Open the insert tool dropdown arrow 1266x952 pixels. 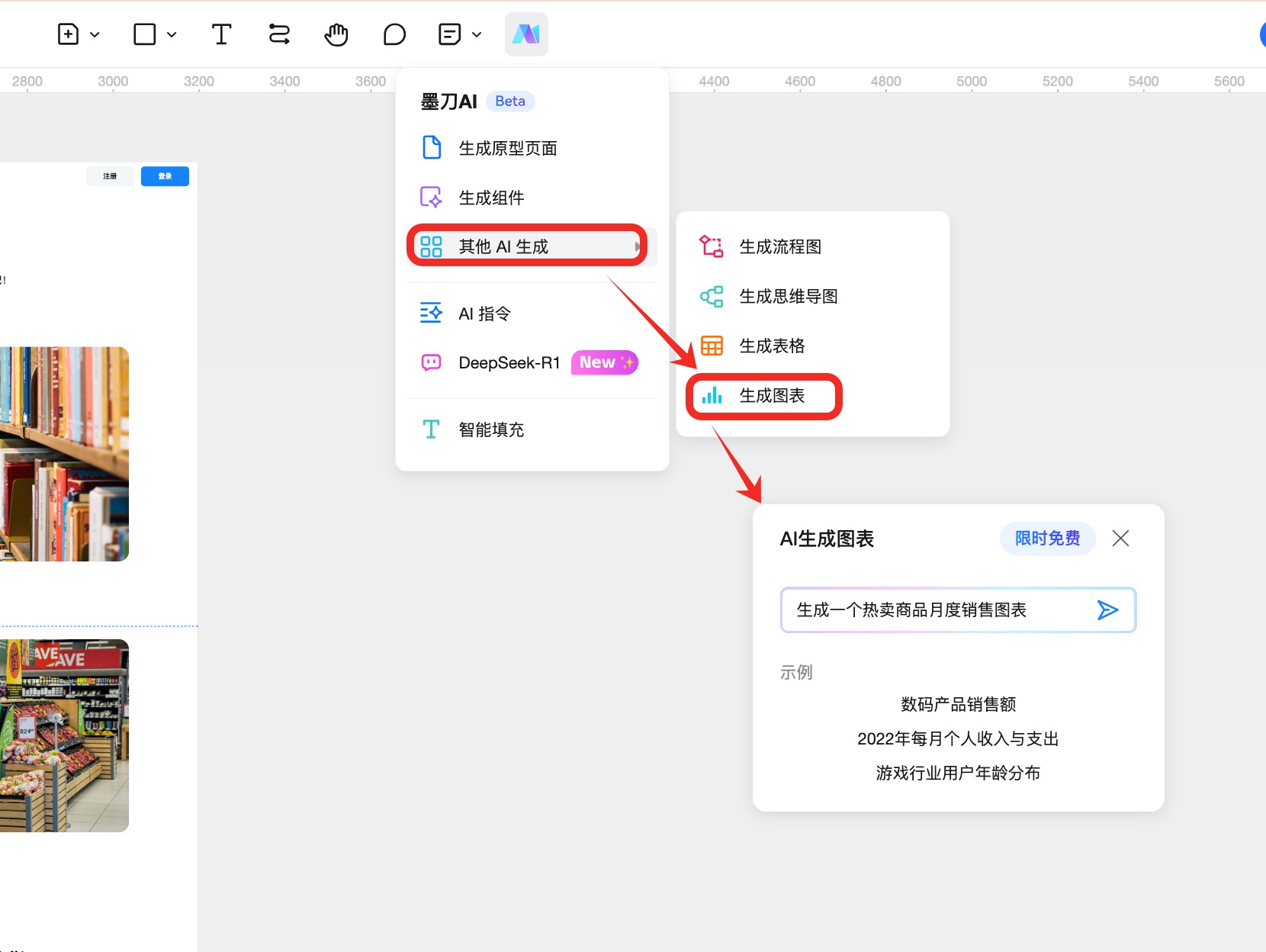coord(95,34)
